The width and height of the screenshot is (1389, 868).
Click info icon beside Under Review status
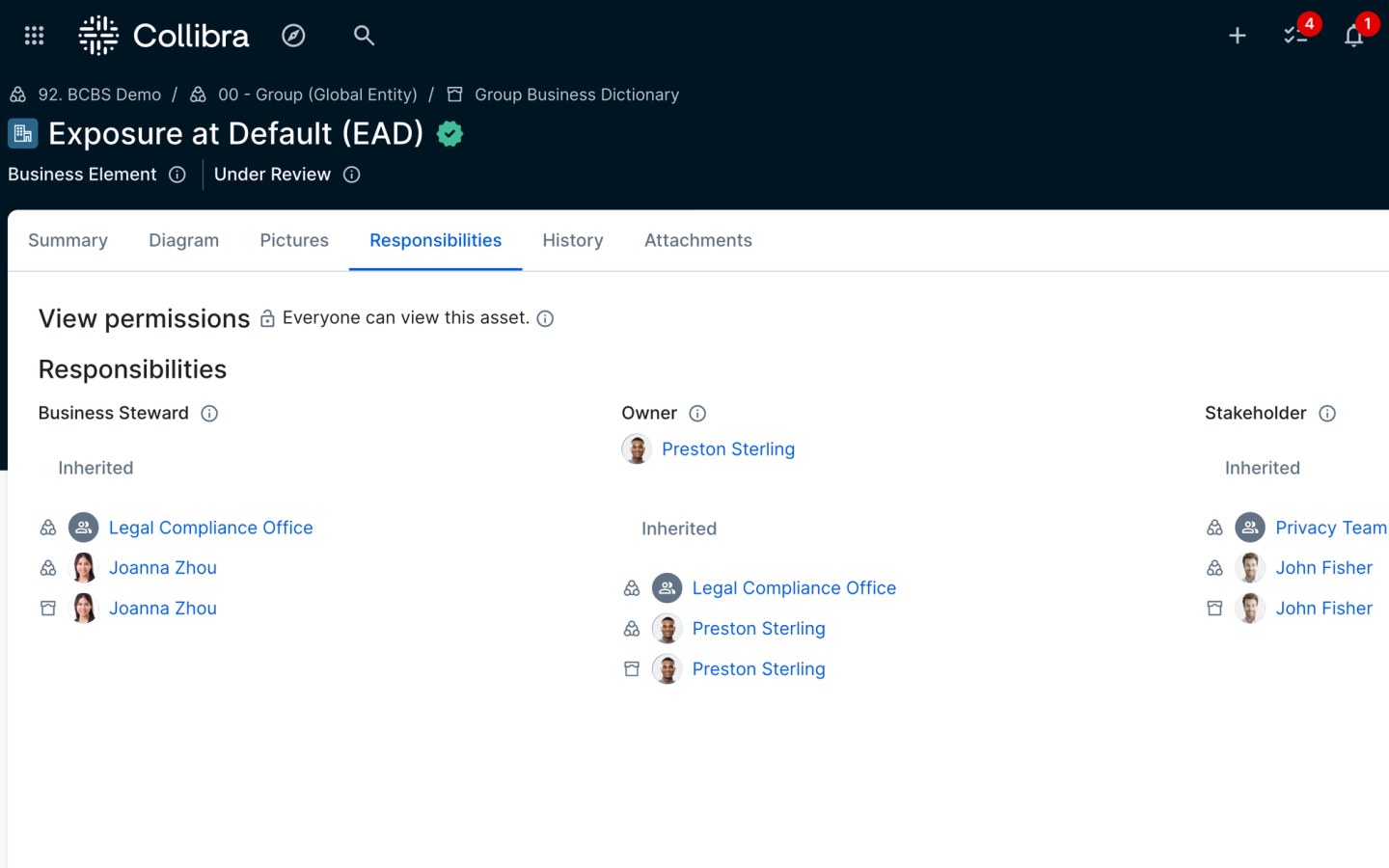(x=352, y=175)
